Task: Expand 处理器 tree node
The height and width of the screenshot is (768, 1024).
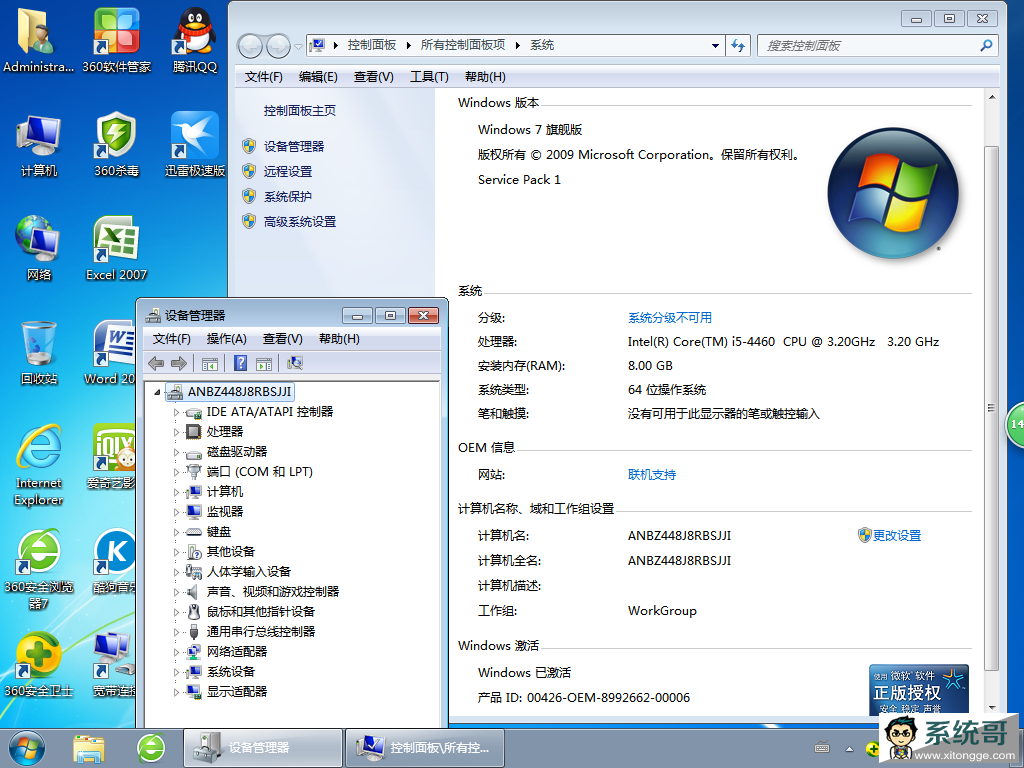Action: click(176, 432)
